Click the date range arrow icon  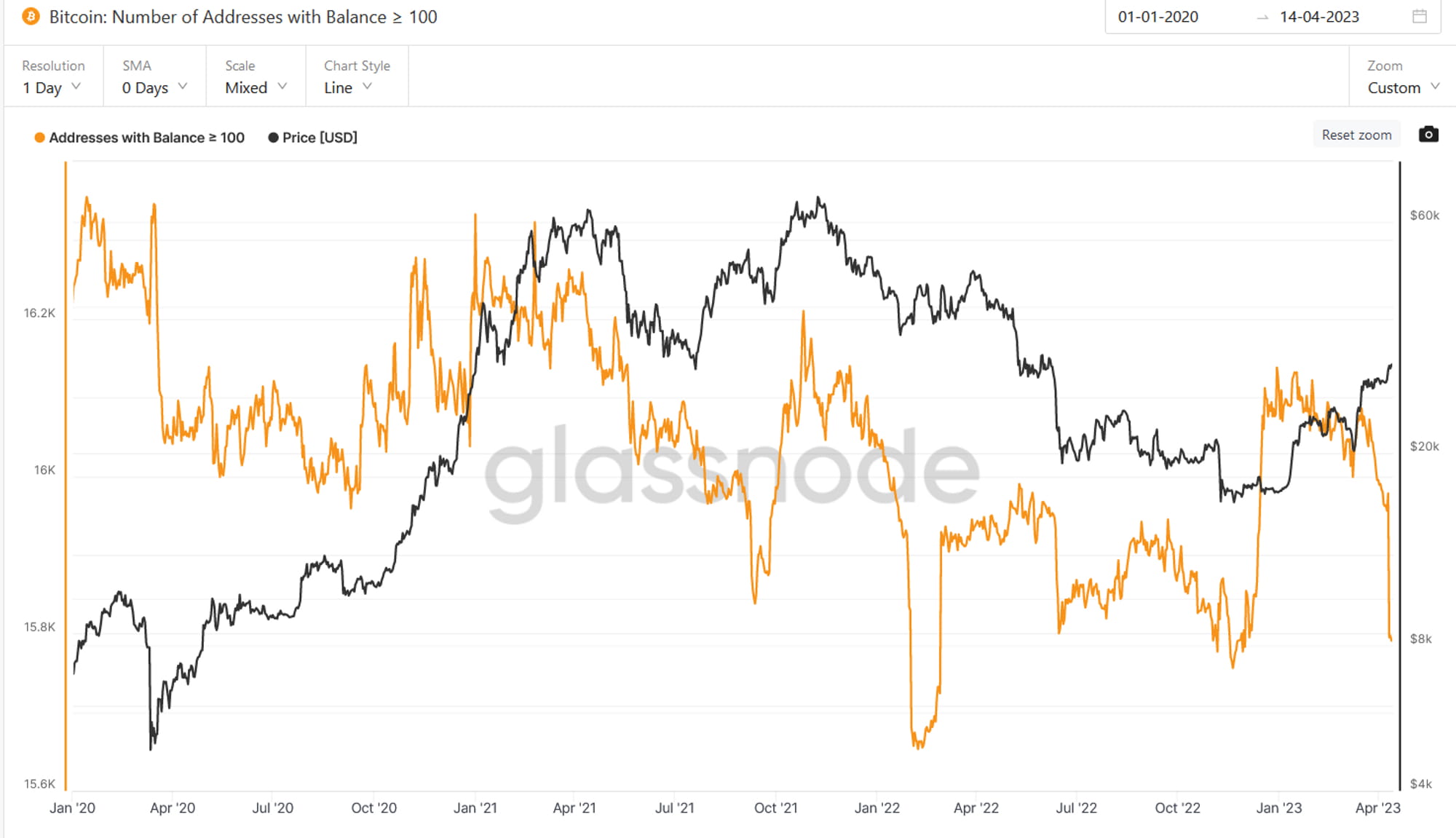click(1263, 17)
